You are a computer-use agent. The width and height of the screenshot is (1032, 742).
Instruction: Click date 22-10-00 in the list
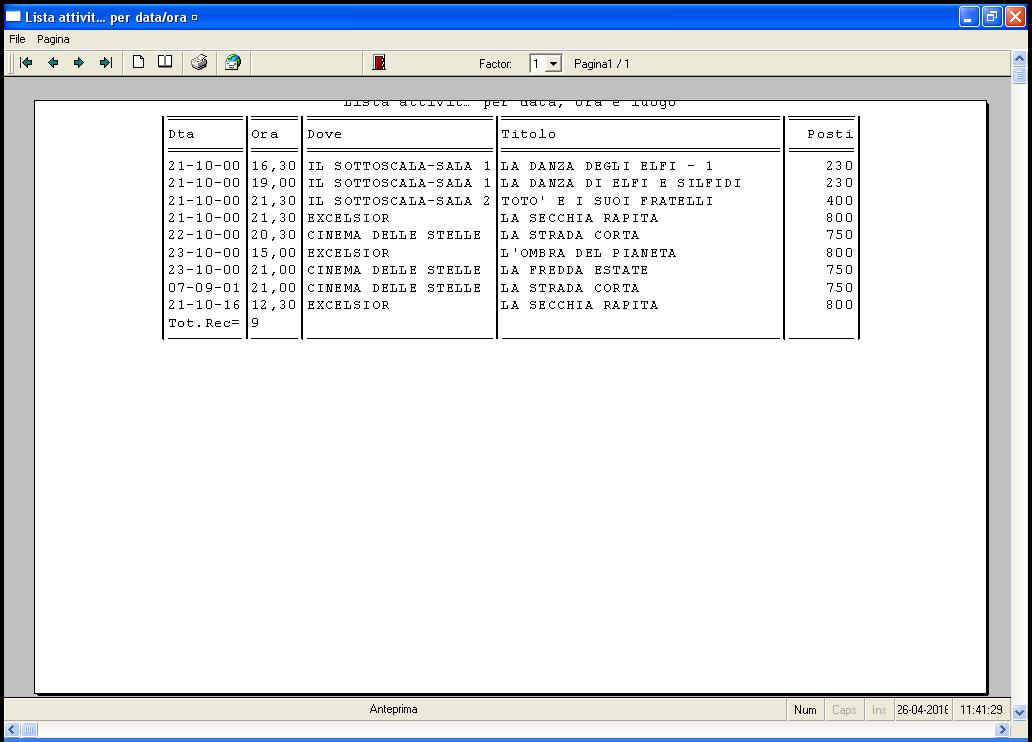tap(204, 235)
